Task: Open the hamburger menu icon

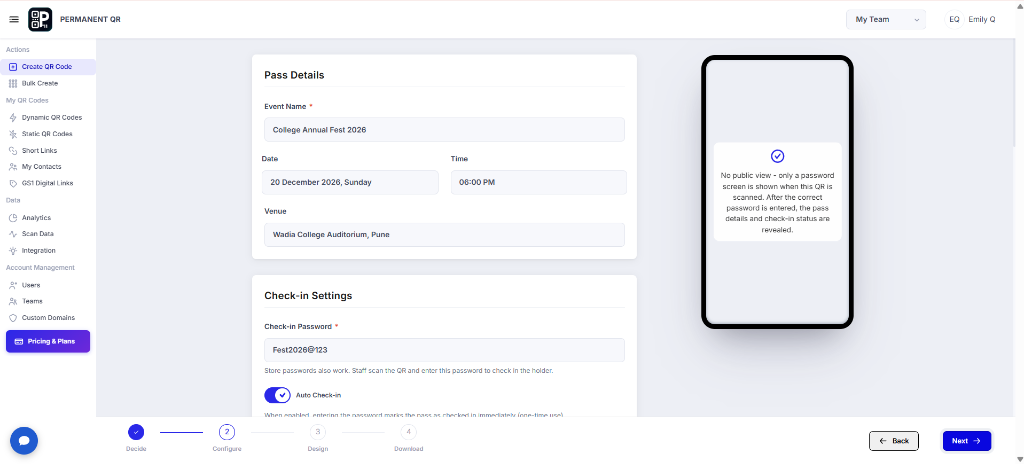Action: click(14, 20)
